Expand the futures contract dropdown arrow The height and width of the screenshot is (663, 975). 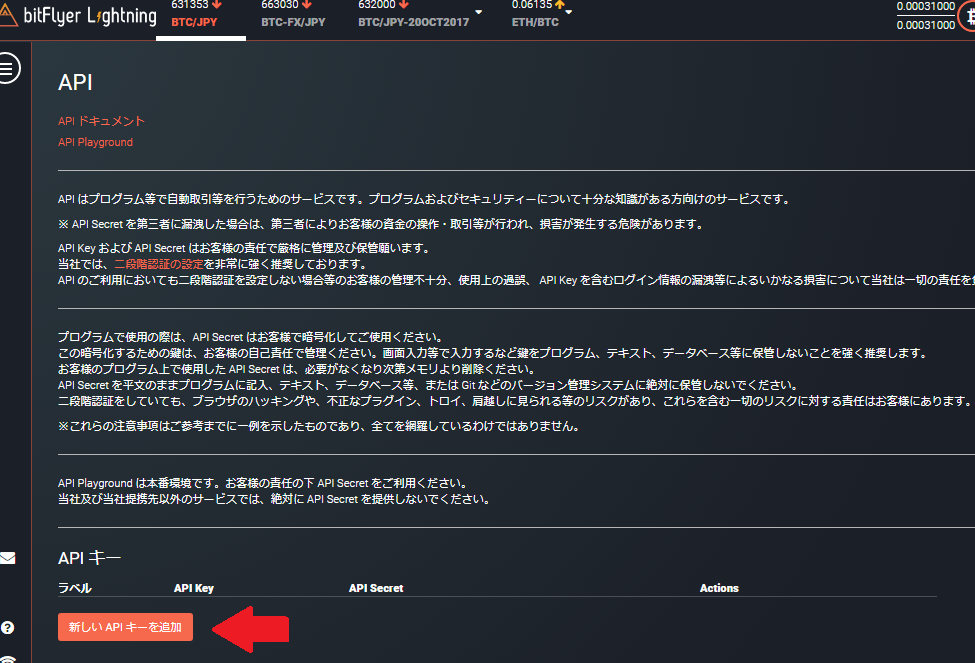[x=478, y=12]
